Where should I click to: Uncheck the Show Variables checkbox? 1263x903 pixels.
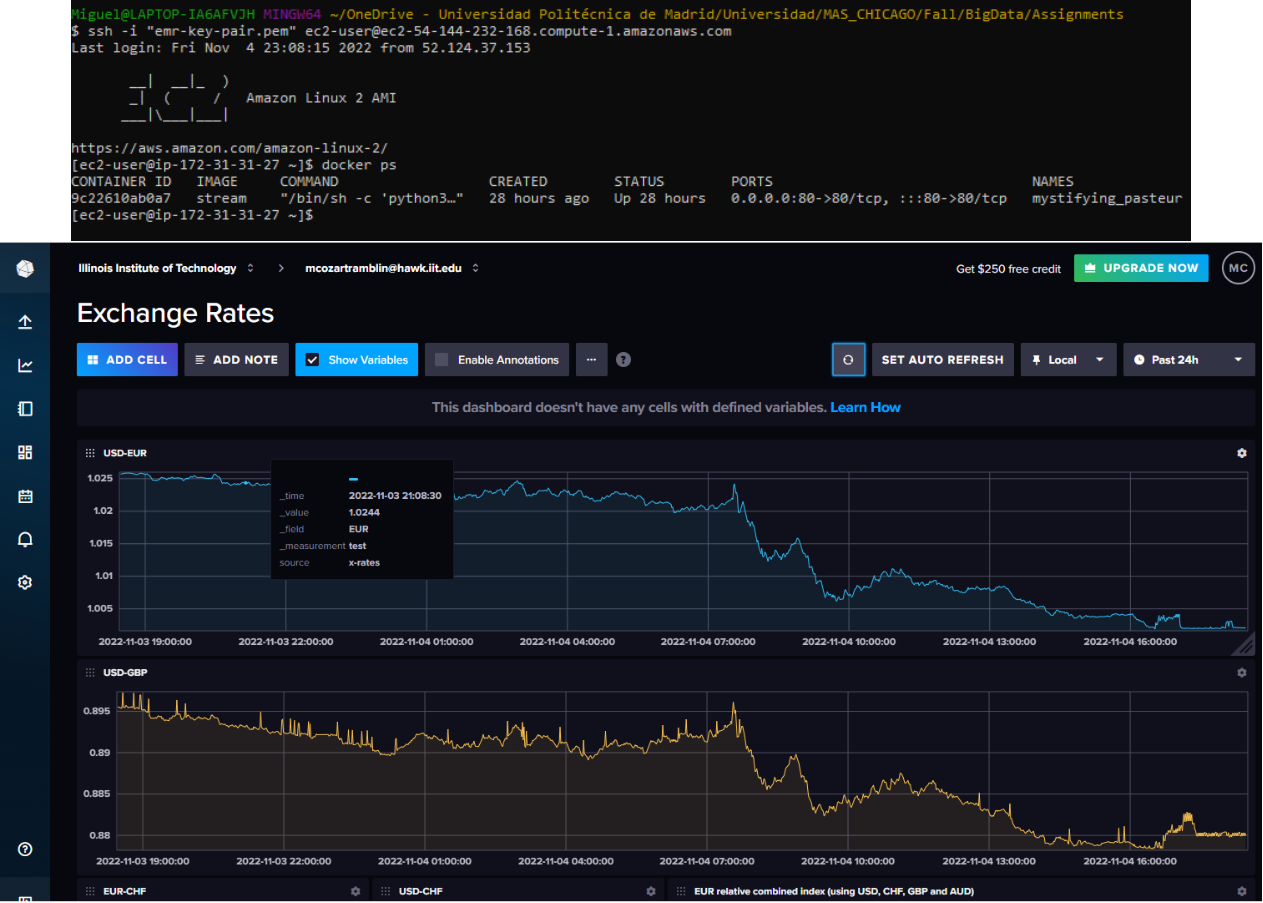312,360
